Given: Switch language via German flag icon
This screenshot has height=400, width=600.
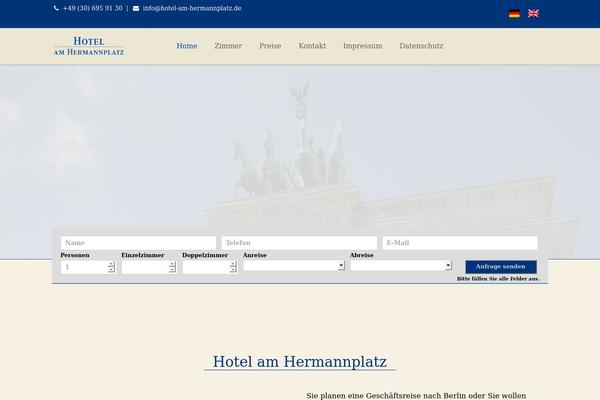Looking at the screenshot, I should 514,13.
